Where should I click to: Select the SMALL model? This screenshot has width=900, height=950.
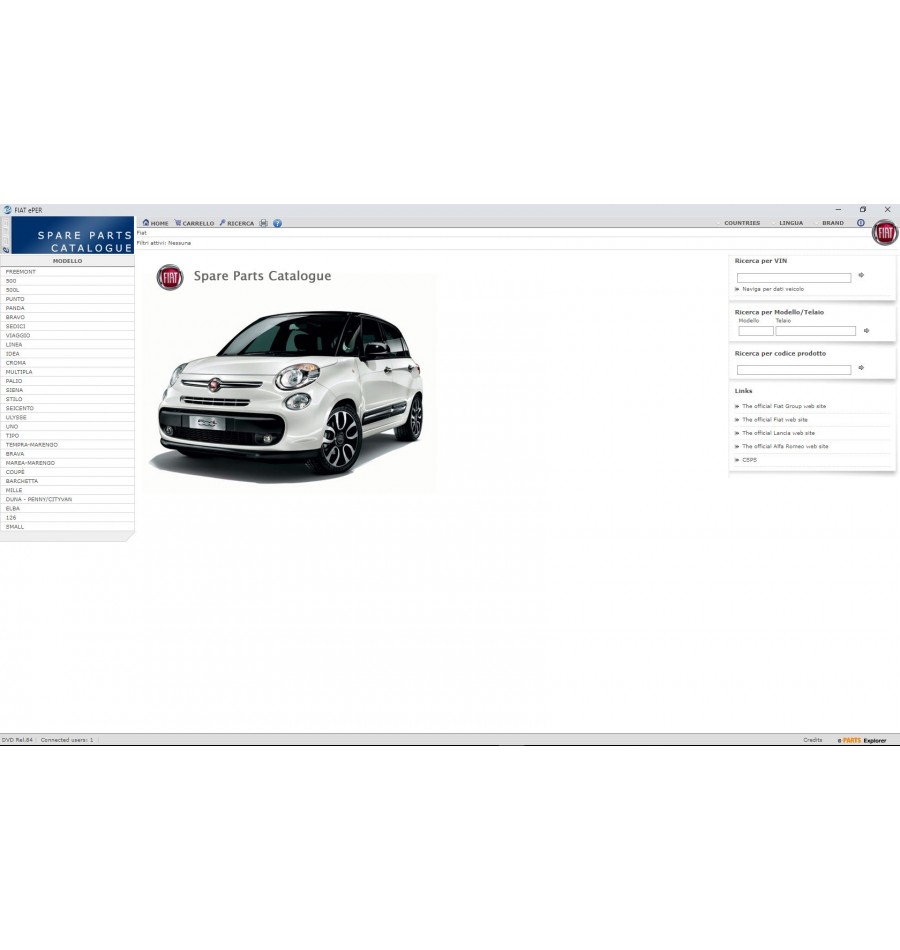(67, 526)
